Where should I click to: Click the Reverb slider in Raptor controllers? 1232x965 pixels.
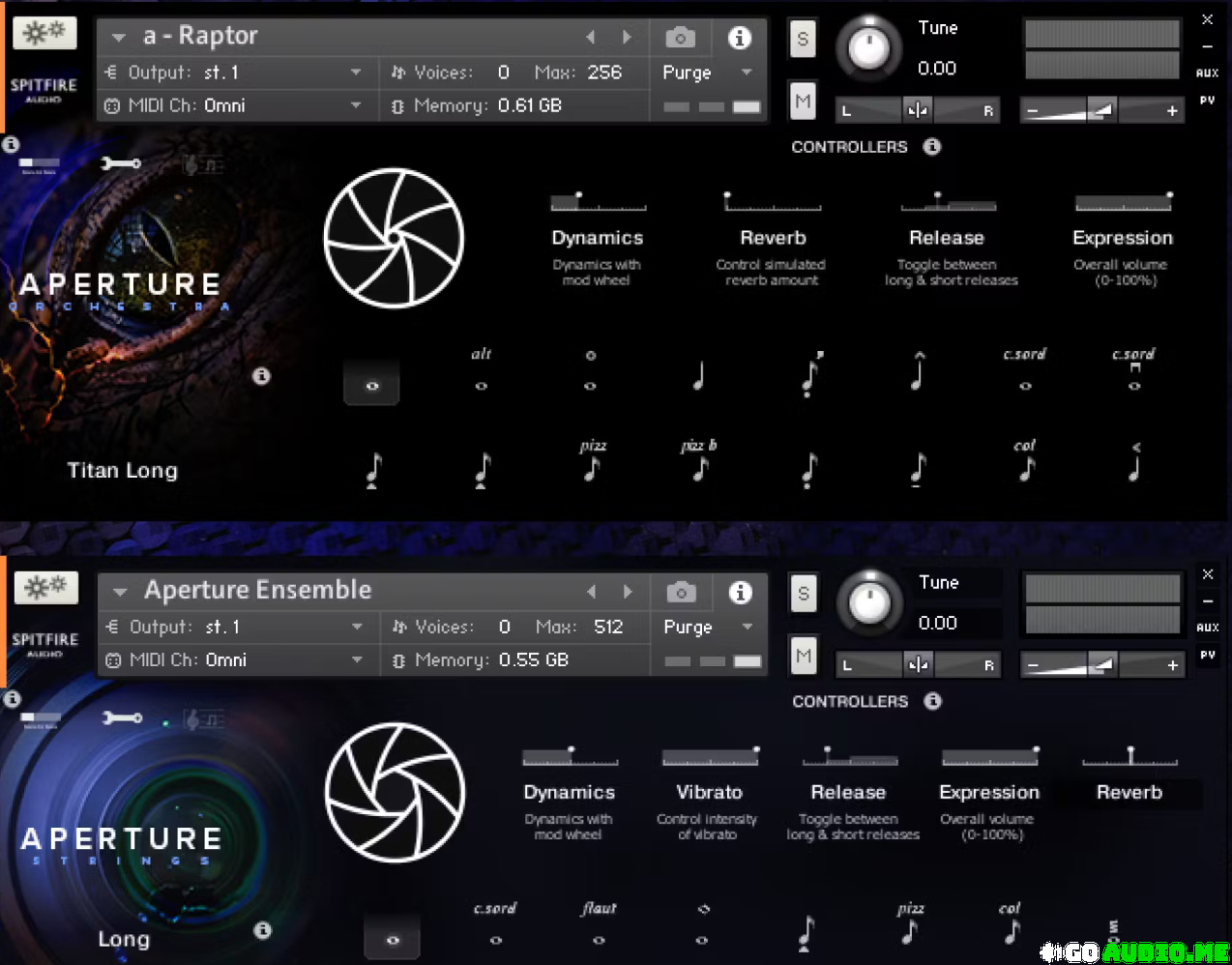pyautogui.click(x=773, y=202)
